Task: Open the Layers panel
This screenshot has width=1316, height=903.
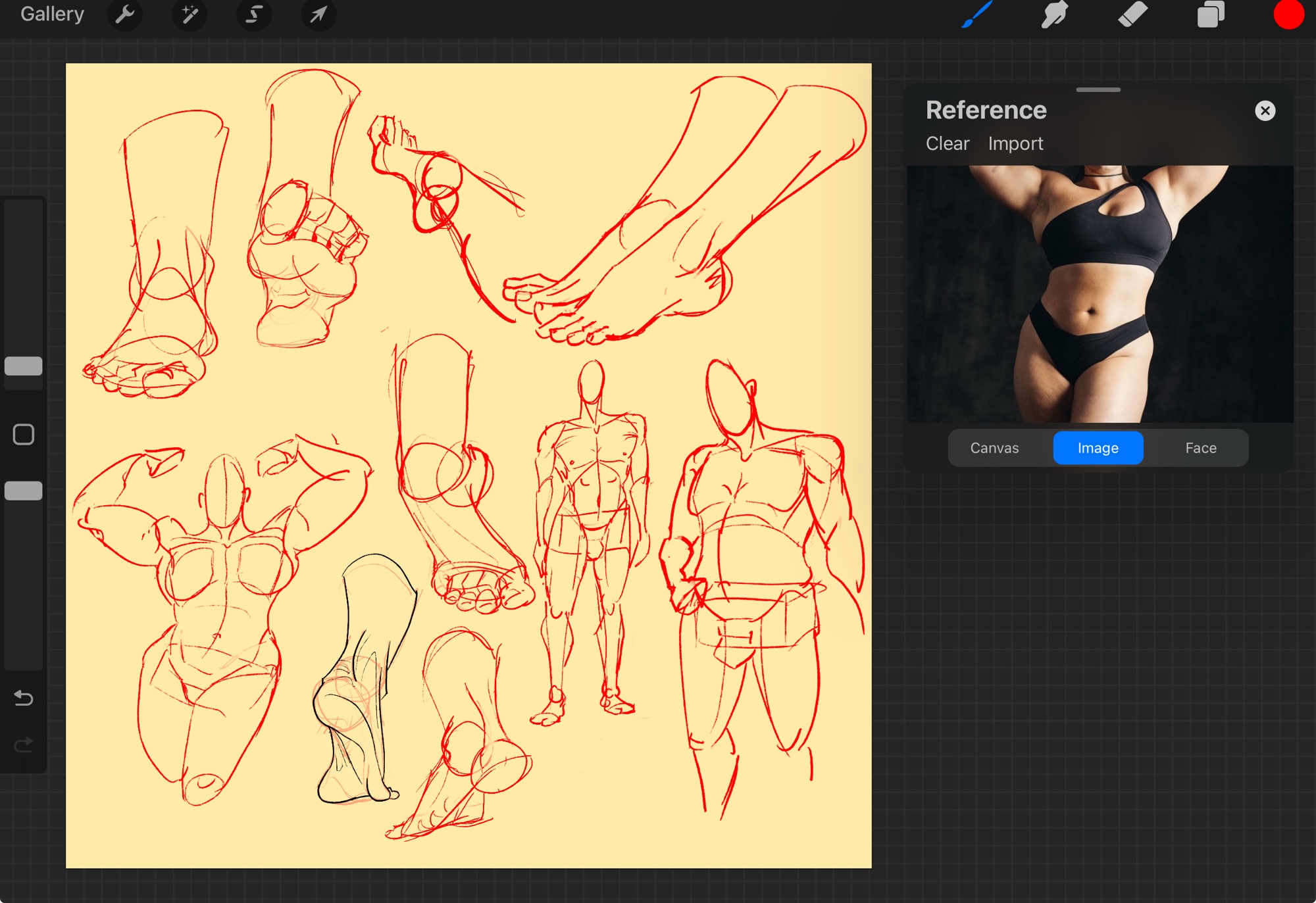Action: pos(1211,14)
